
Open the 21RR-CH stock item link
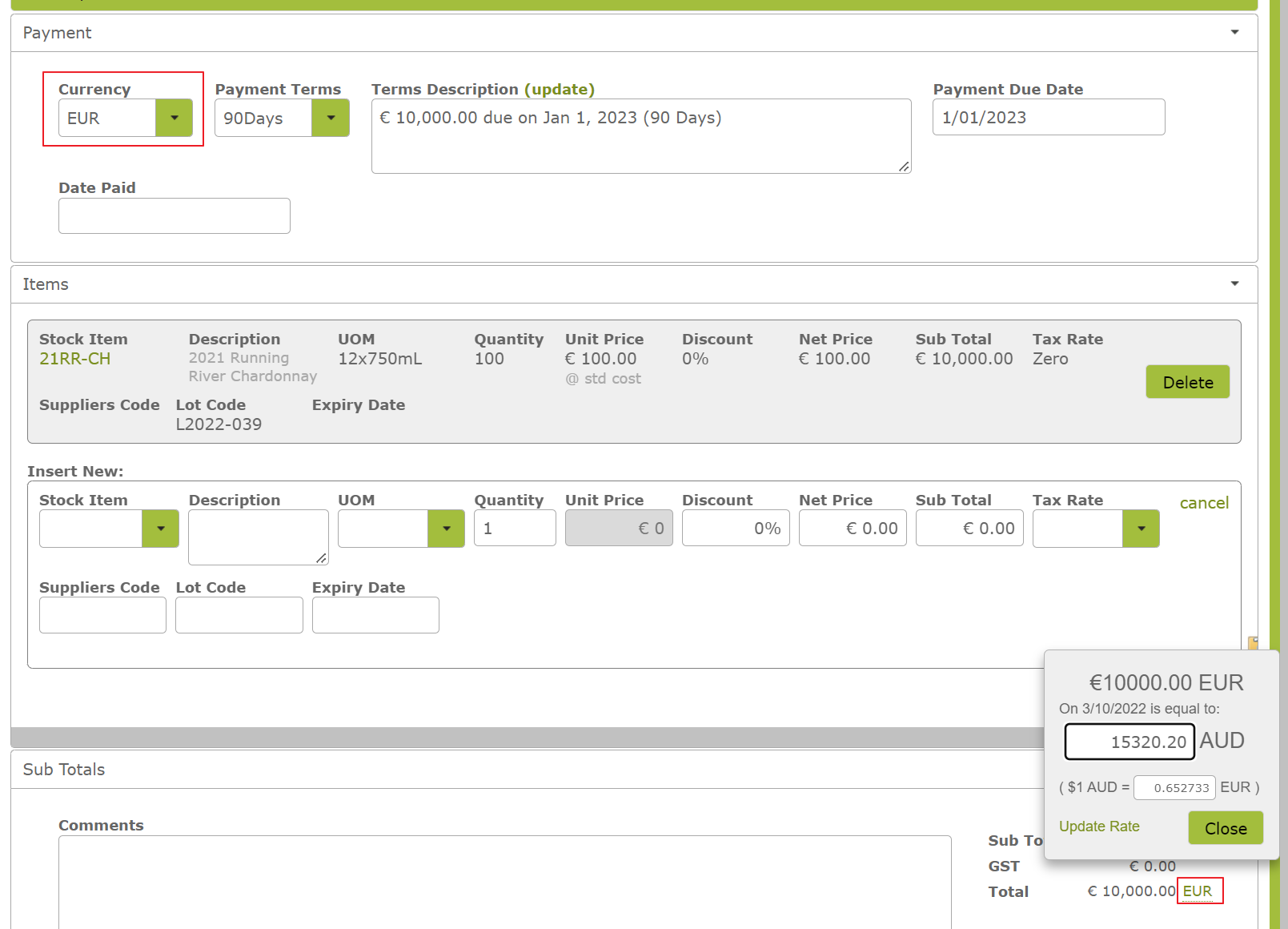point(74,359)
